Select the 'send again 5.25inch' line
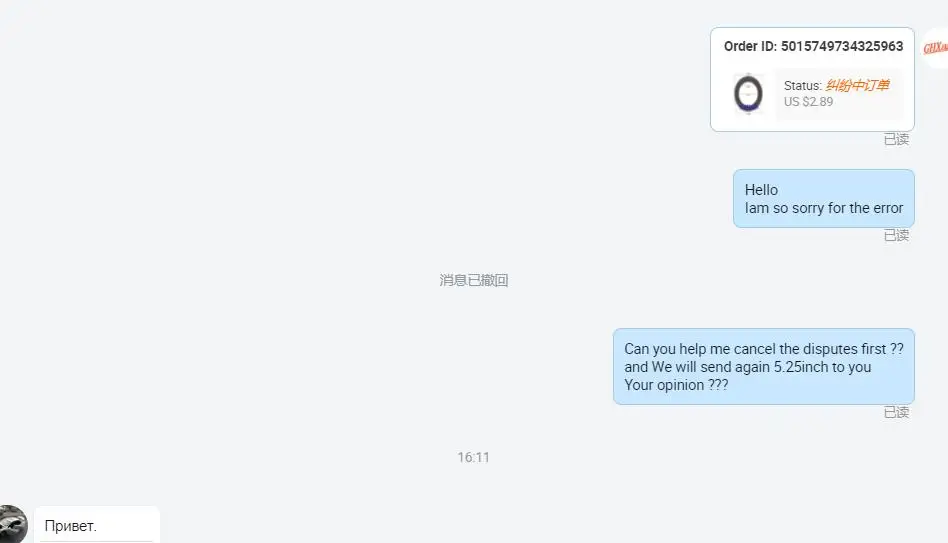948x543 pixels. [747, 367]
